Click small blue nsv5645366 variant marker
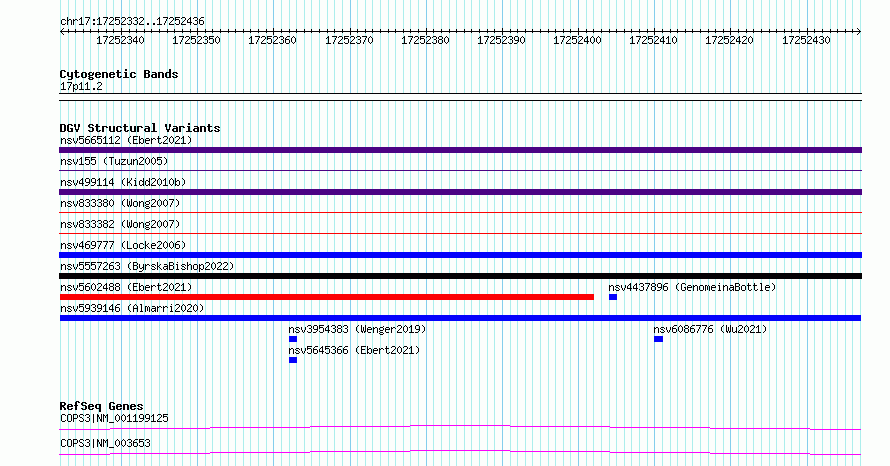The height and width of the screenshot is (466, 890). click(293, 360)
